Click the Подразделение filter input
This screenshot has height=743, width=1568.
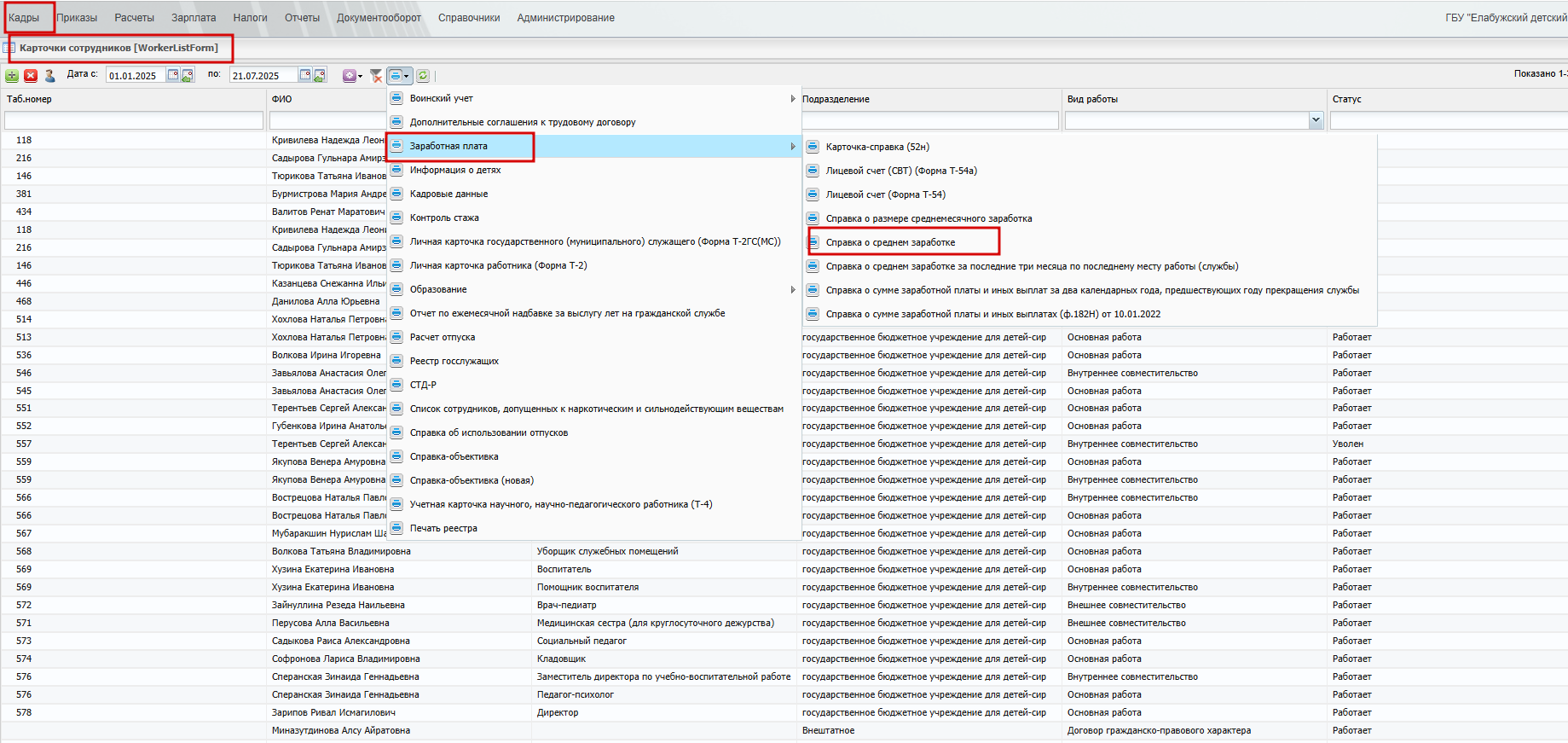929,120
